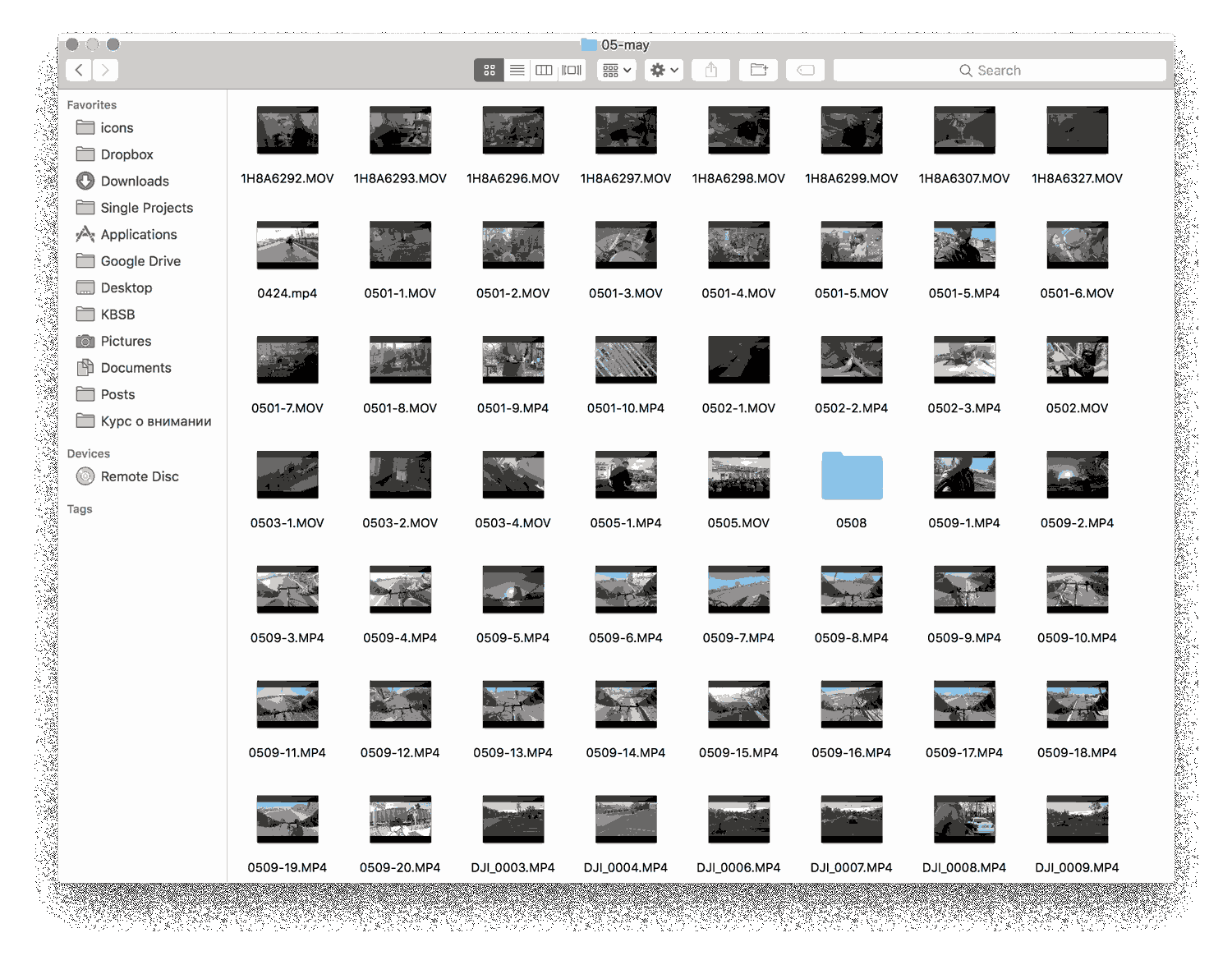The width and height of the screenshot is (1232, 965).
Task: Select 0509-13.MP4 video thumbnail
Action: click(513, 705)
